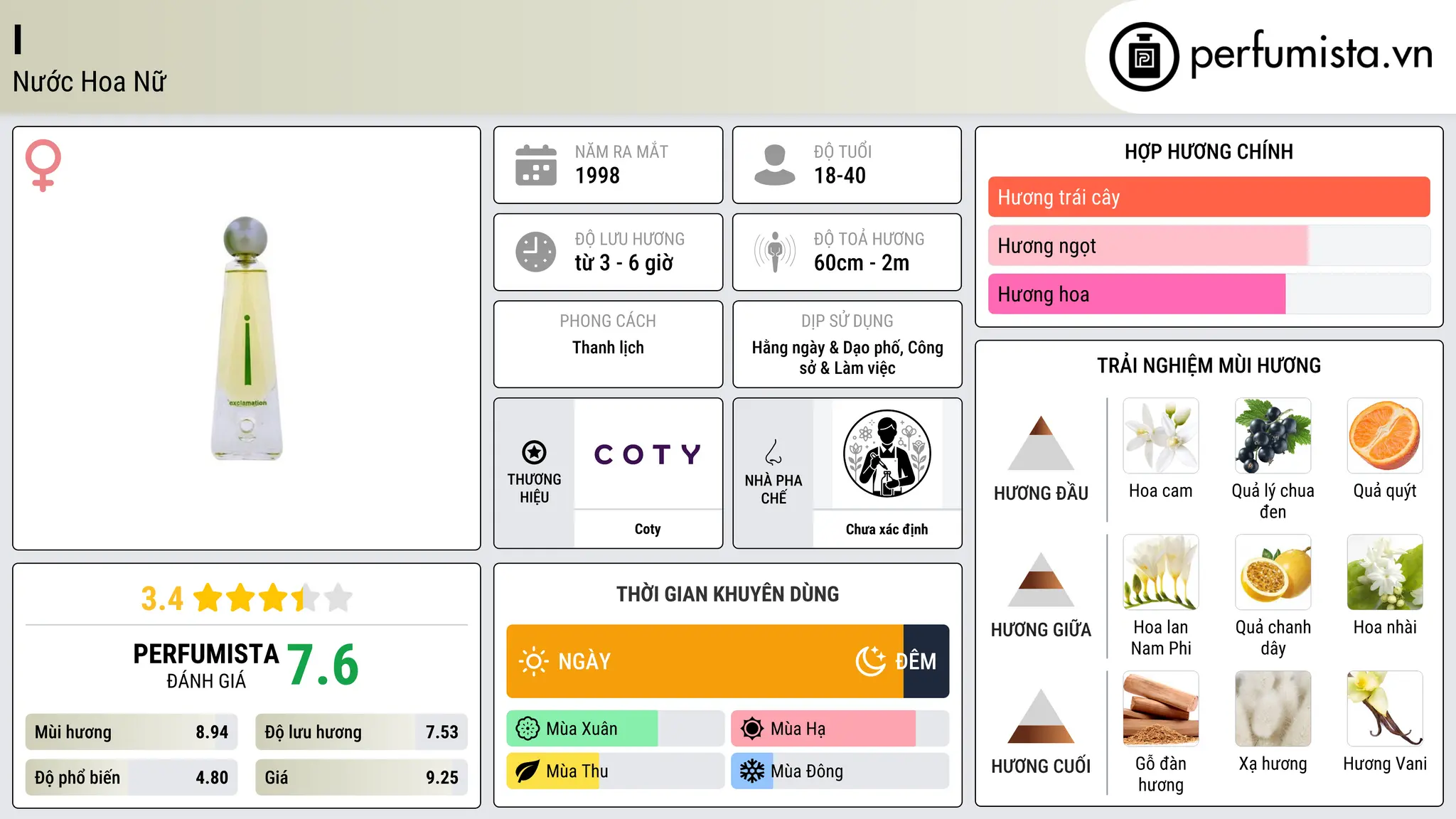This screenshot has width=1456, height=819.
Task: Click the style value Thanh lịch
Action: tap(608, 348)
